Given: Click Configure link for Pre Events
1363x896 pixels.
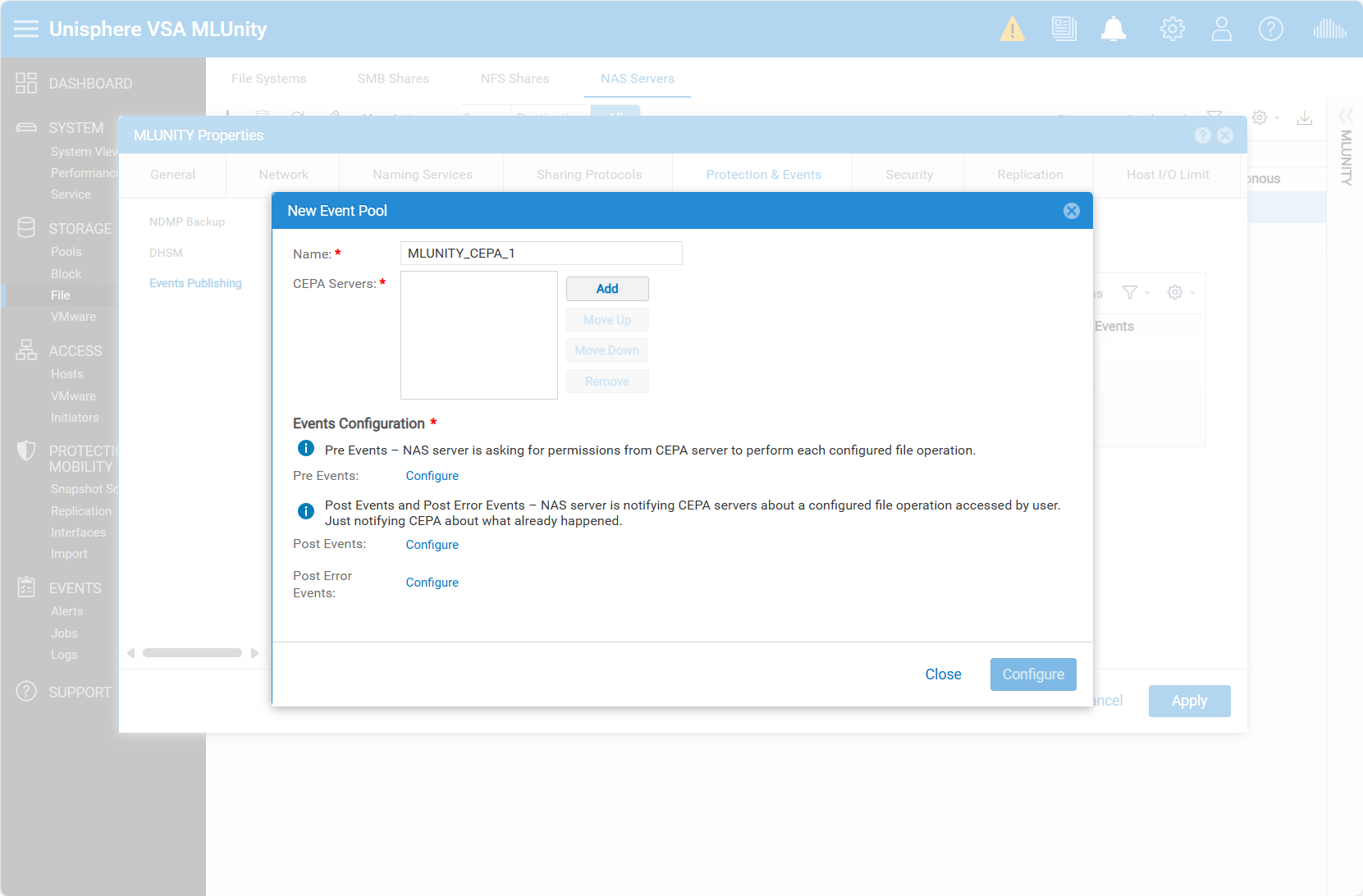Looking at the screenshot, I should 432,476.
